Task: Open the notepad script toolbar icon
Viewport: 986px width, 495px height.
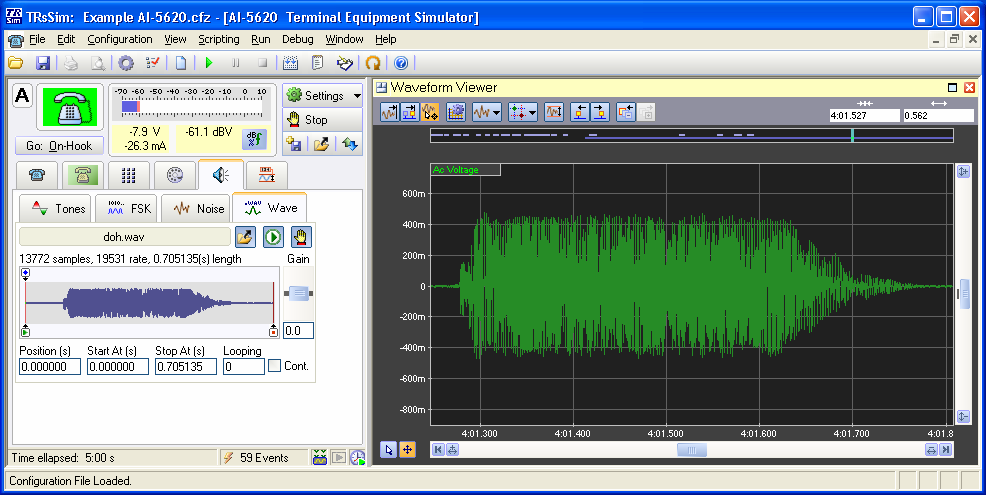Action: tap(318, 63)
